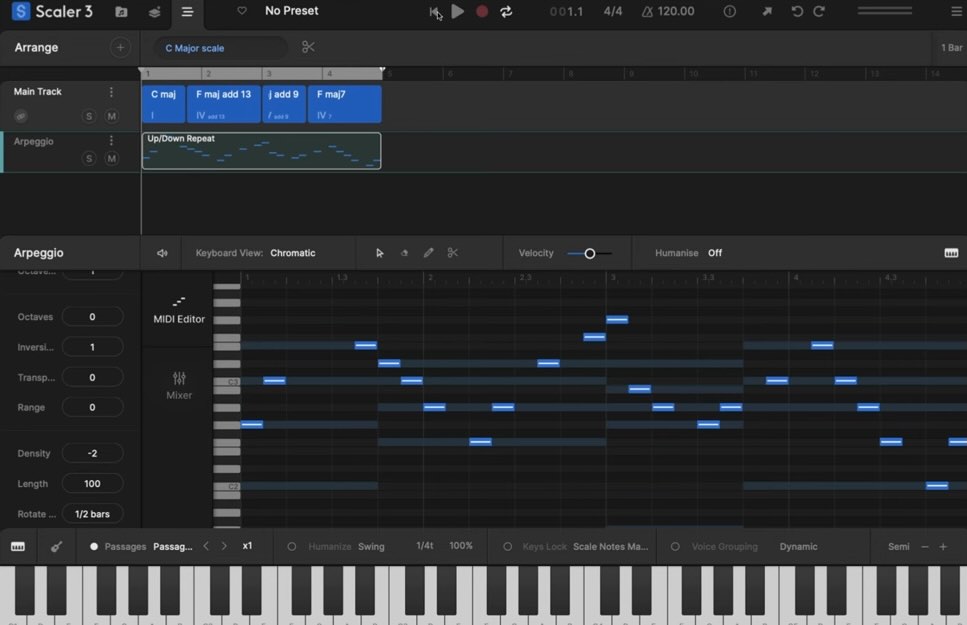Select the pencil draw tool

429,253
